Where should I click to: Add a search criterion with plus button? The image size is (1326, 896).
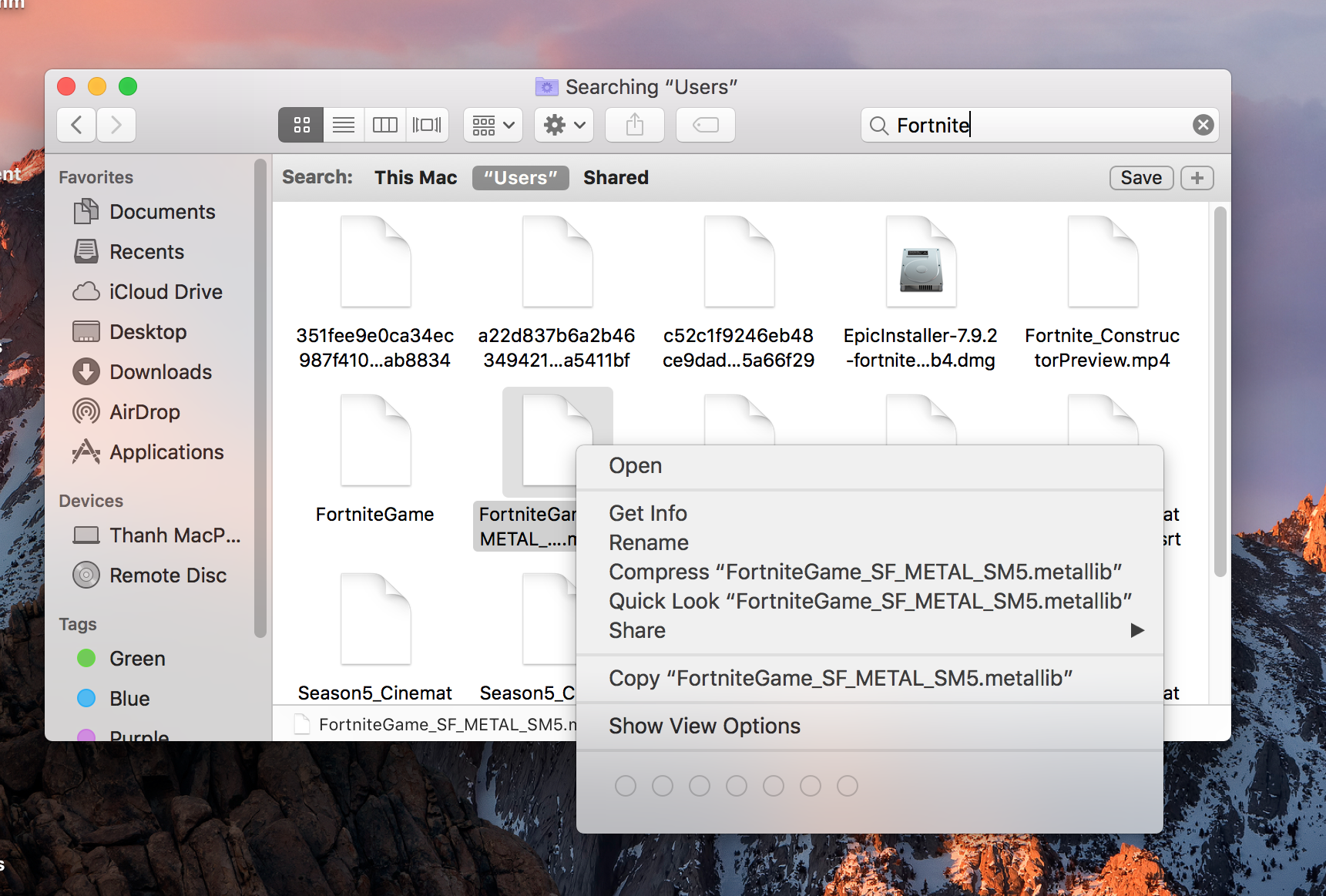pyautogui.click(x=1197, y=178)
